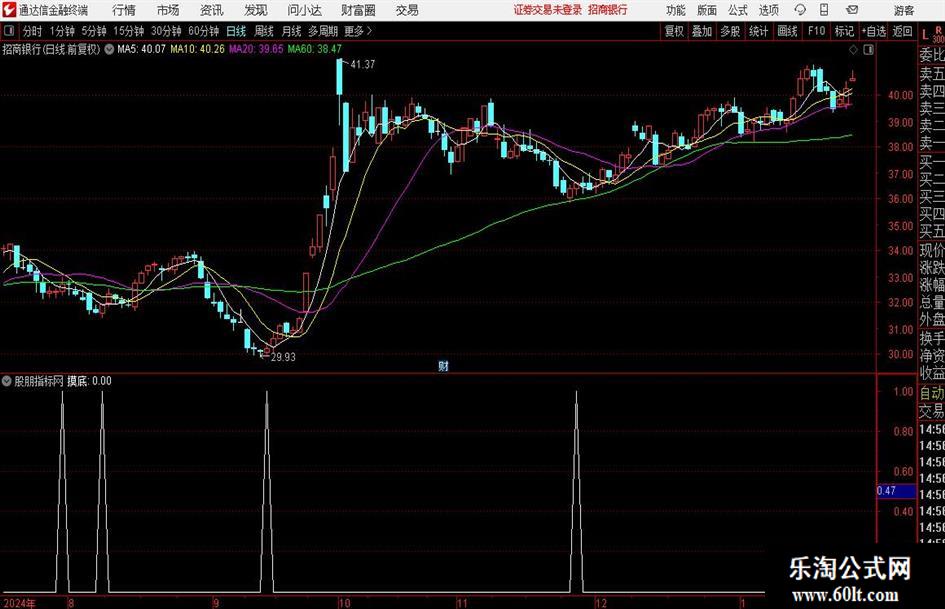Switch to 1分钟 period tab
945x609 pixels.
coord(62,31)
